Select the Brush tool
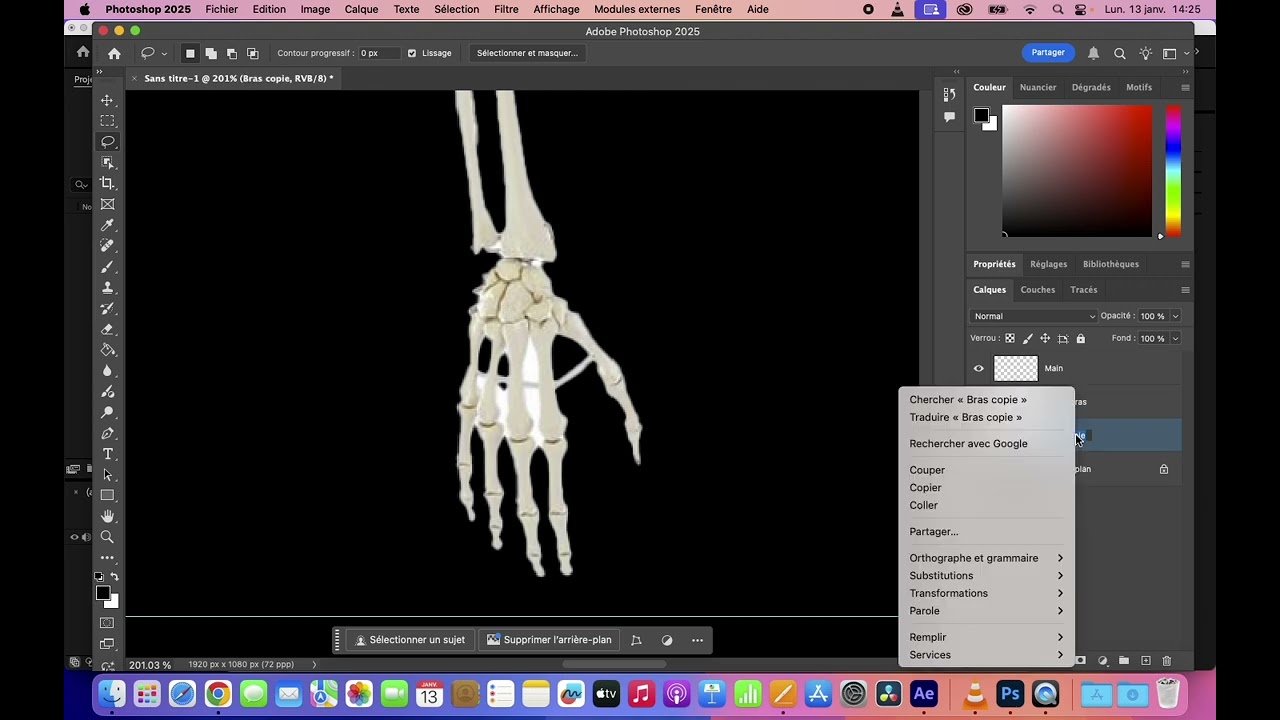Screen dimensions: 1280x720 pyautogui.click(x=107, y=267)
